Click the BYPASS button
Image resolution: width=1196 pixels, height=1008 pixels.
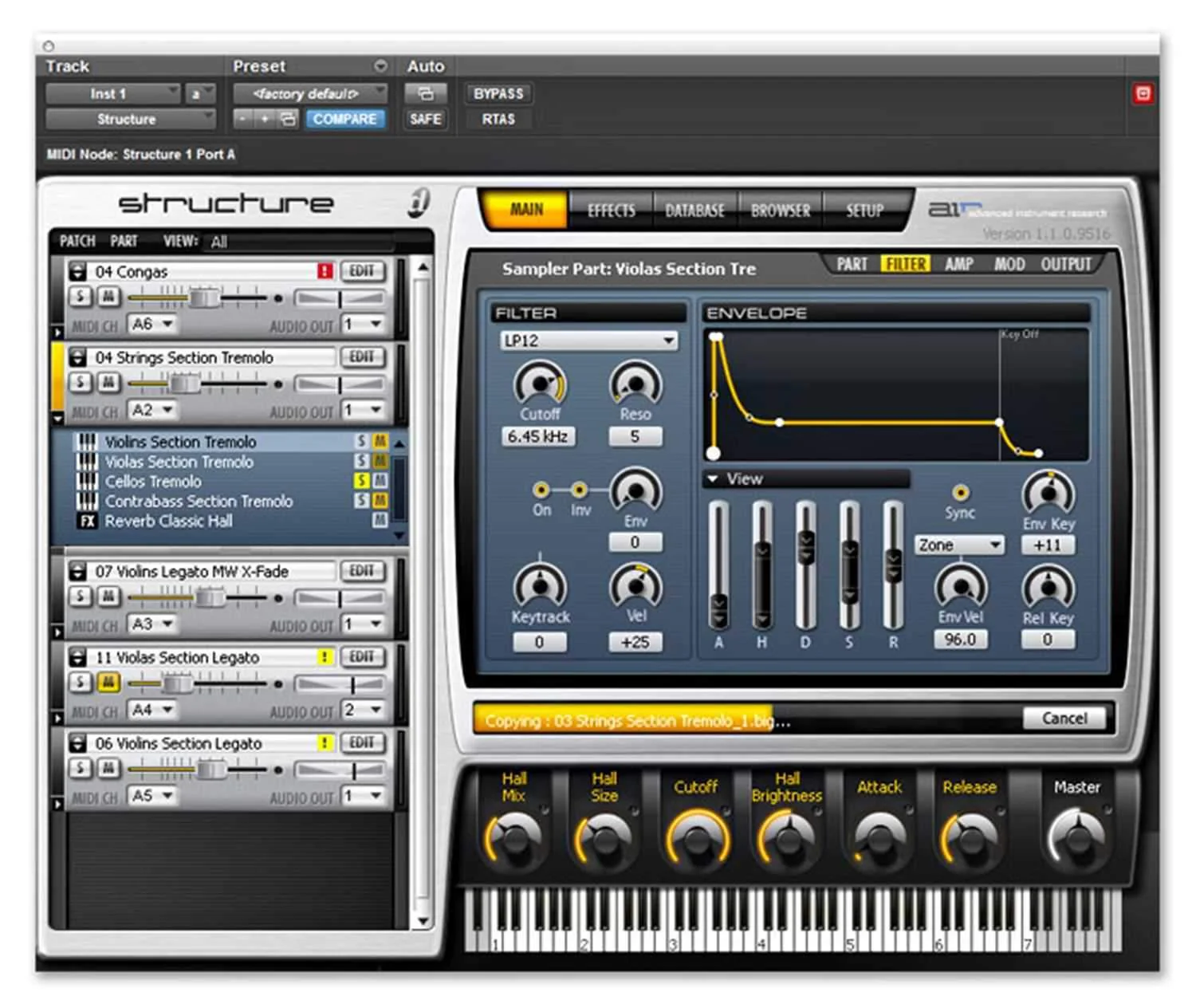[x=498, y=93]
